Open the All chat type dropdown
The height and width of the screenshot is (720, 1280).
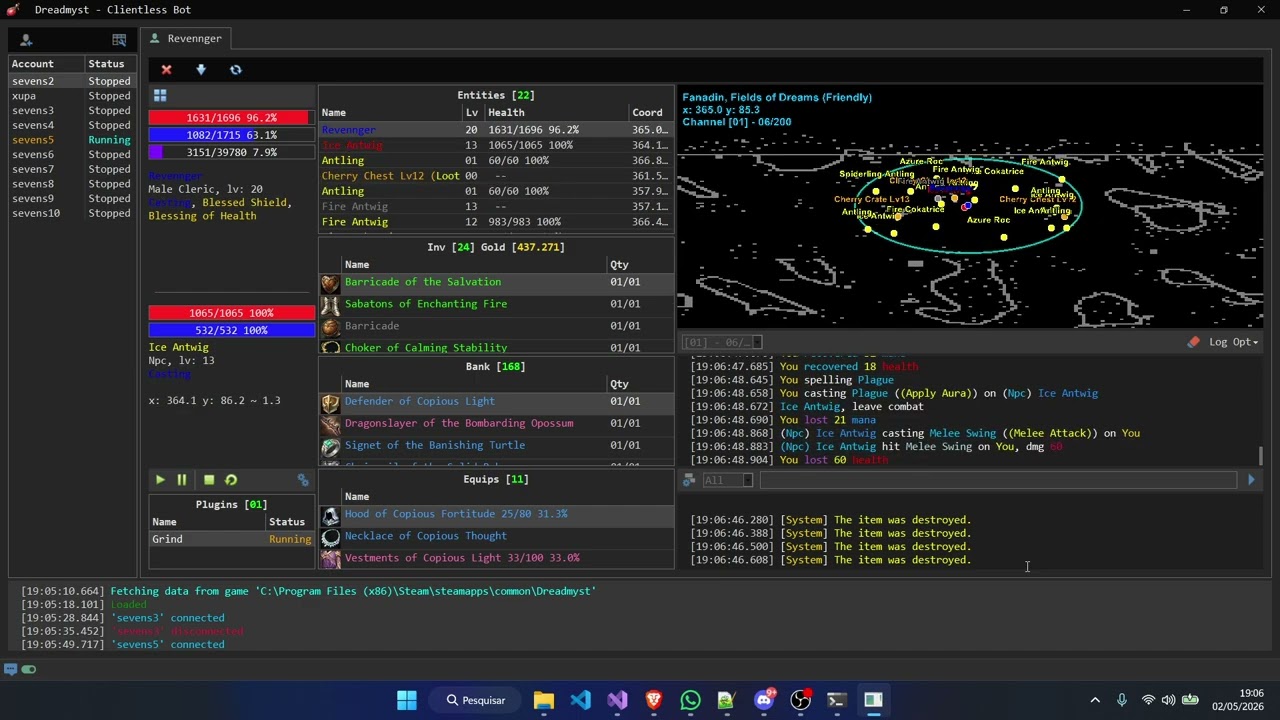tap(727, 480)
